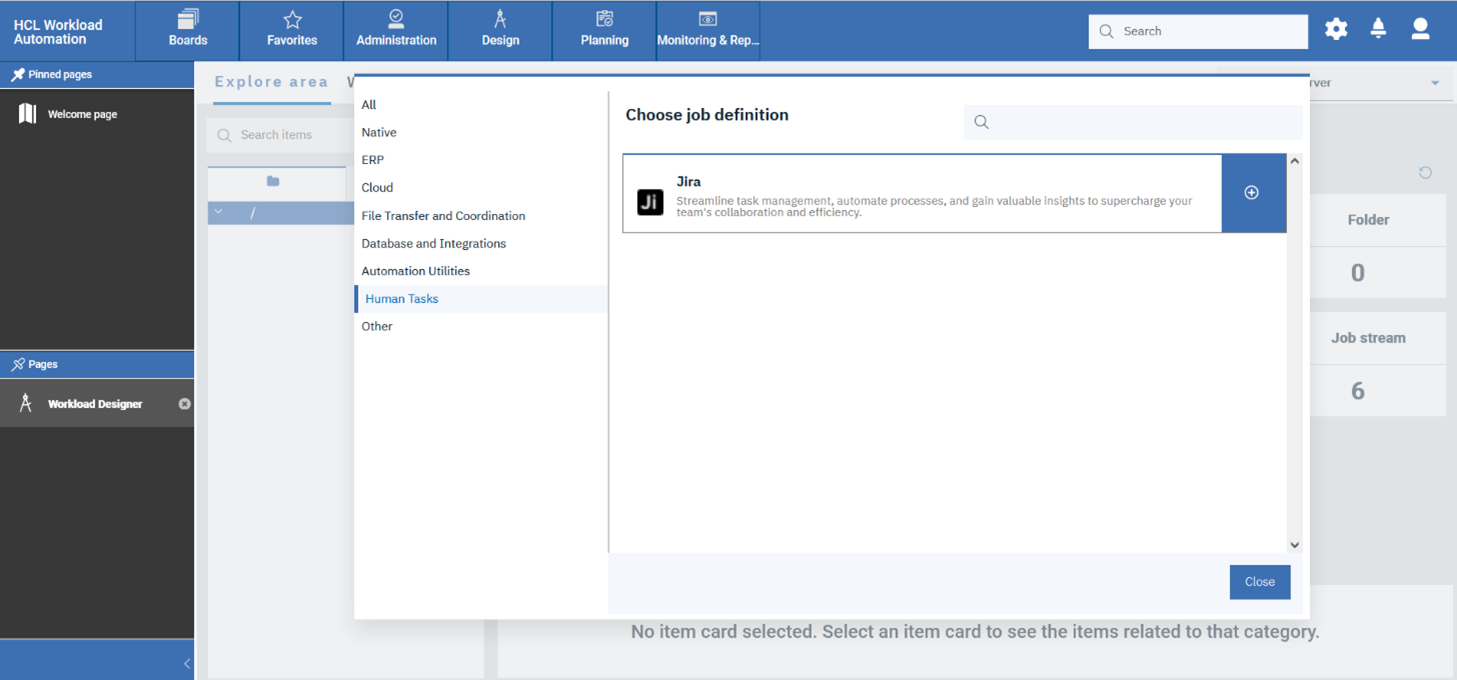Open the Design compass menu
This screenshot has height=680, width=1457.
[500, 30]
